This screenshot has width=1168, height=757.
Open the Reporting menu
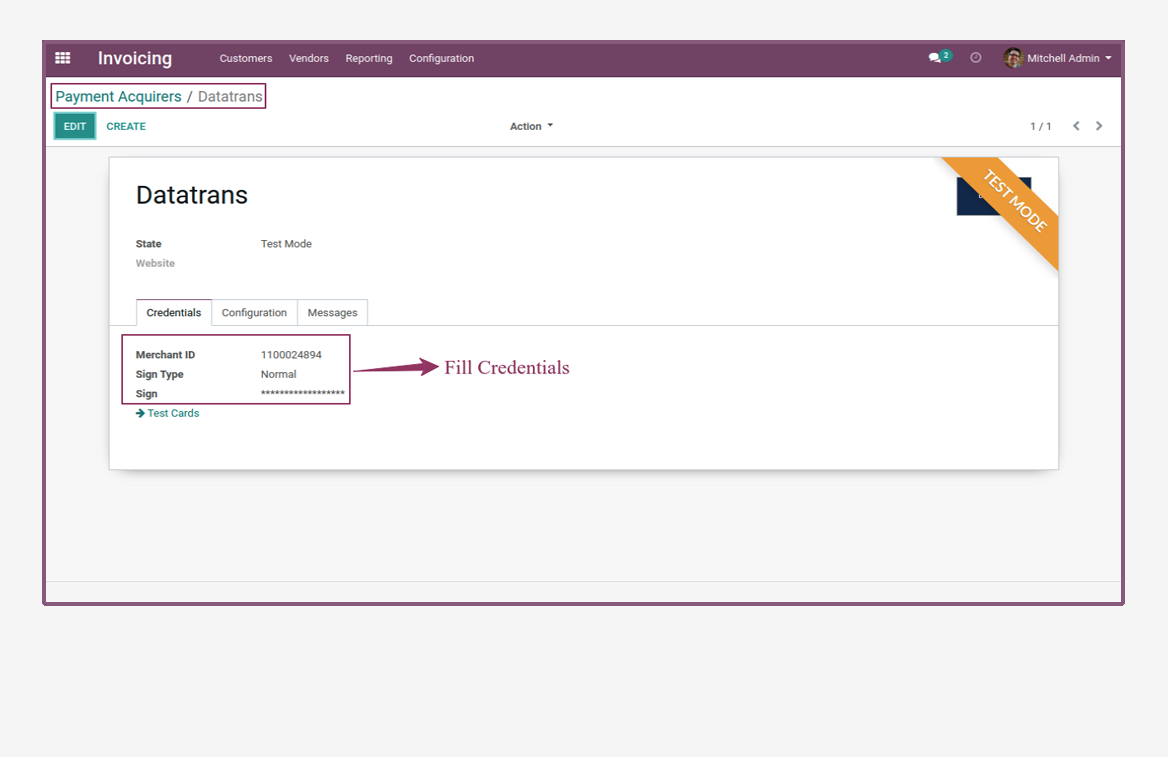[369, 58]
